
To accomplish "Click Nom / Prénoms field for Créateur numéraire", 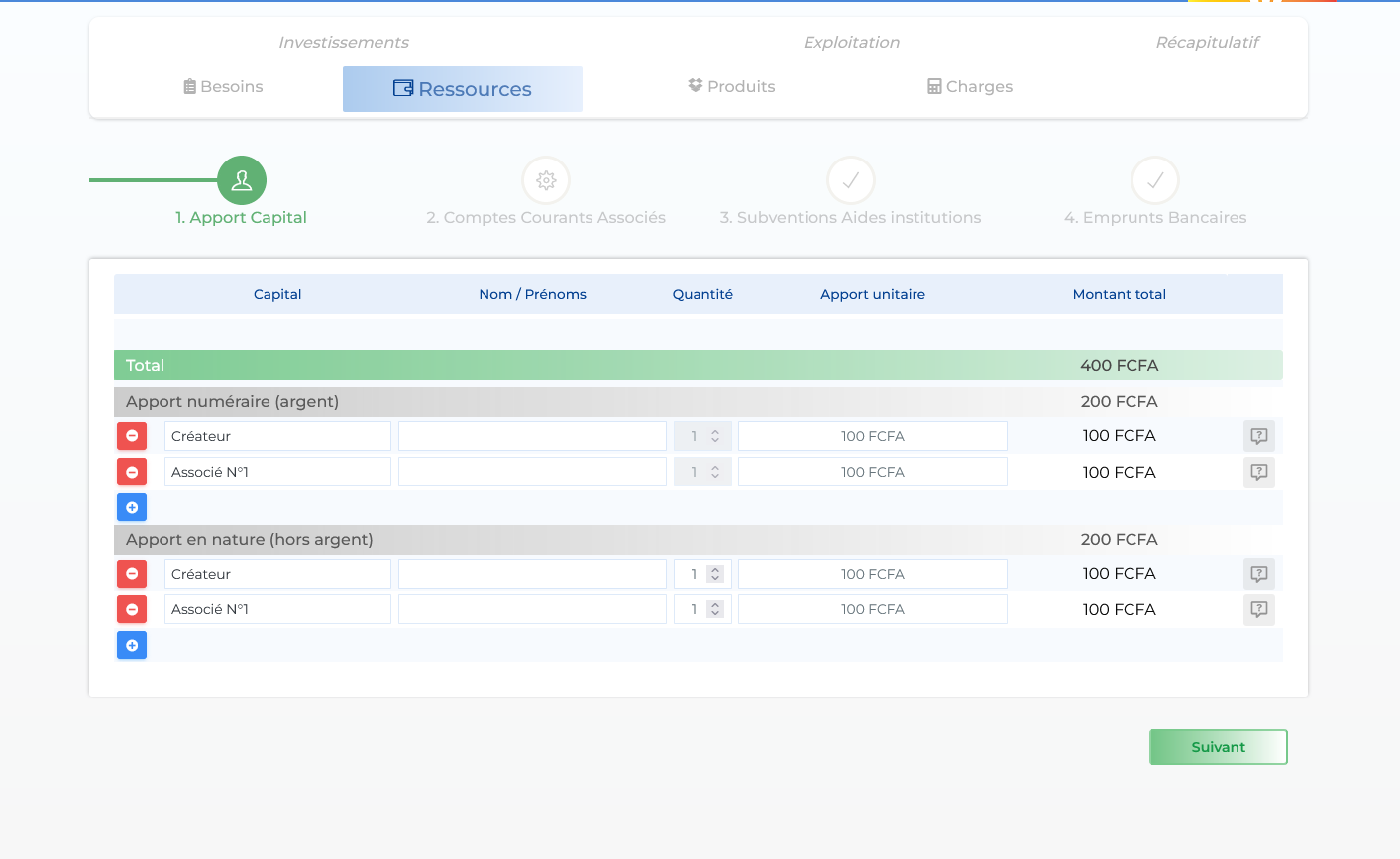I will point(532,436).
